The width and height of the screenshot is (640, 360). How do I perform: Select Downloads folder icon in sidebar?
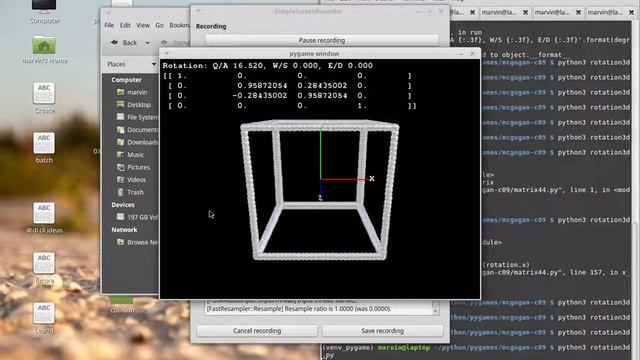click(x=120, y=142)
